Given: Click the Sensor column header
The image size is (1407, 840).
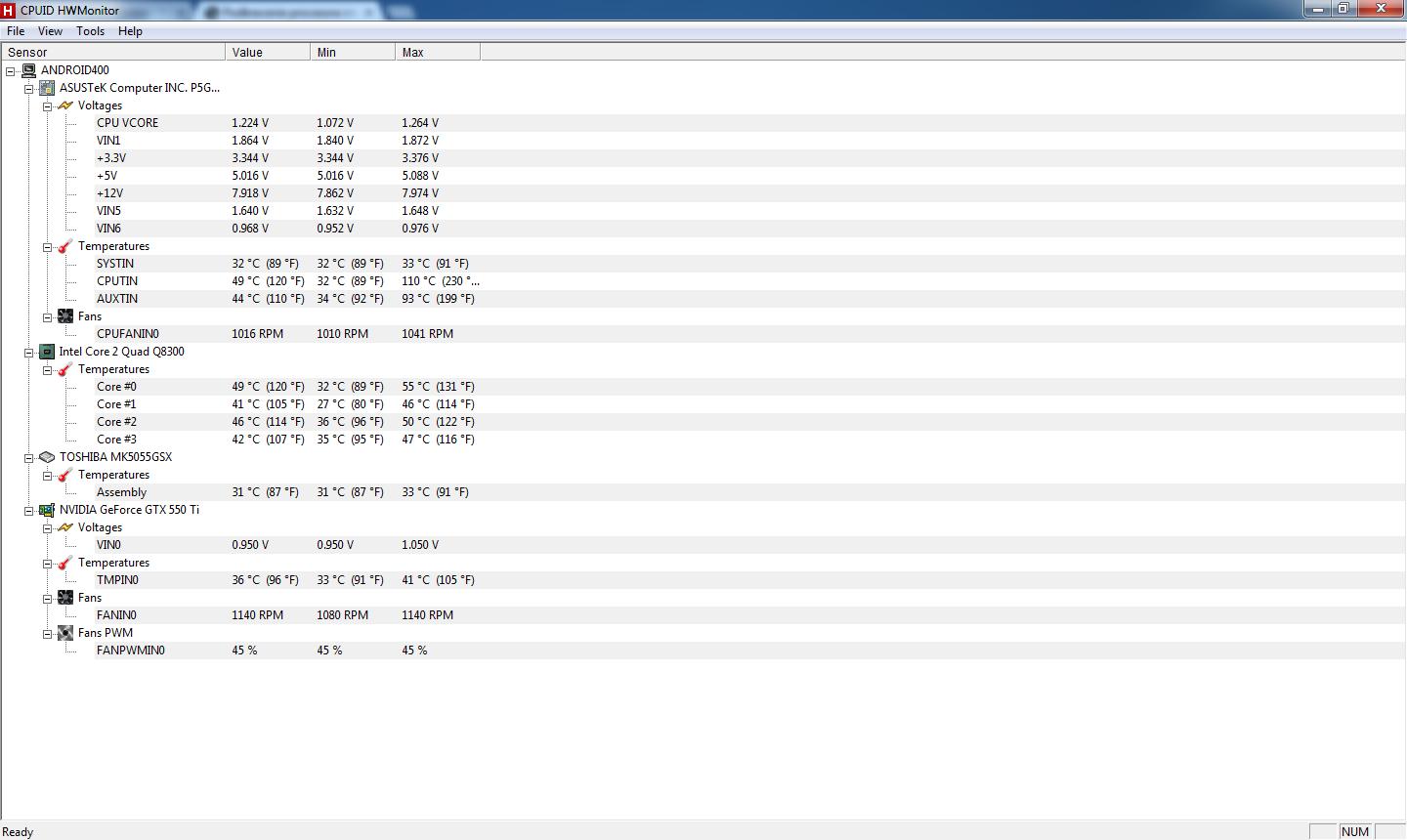Looking at the screenshot, I should pos(113,53).
